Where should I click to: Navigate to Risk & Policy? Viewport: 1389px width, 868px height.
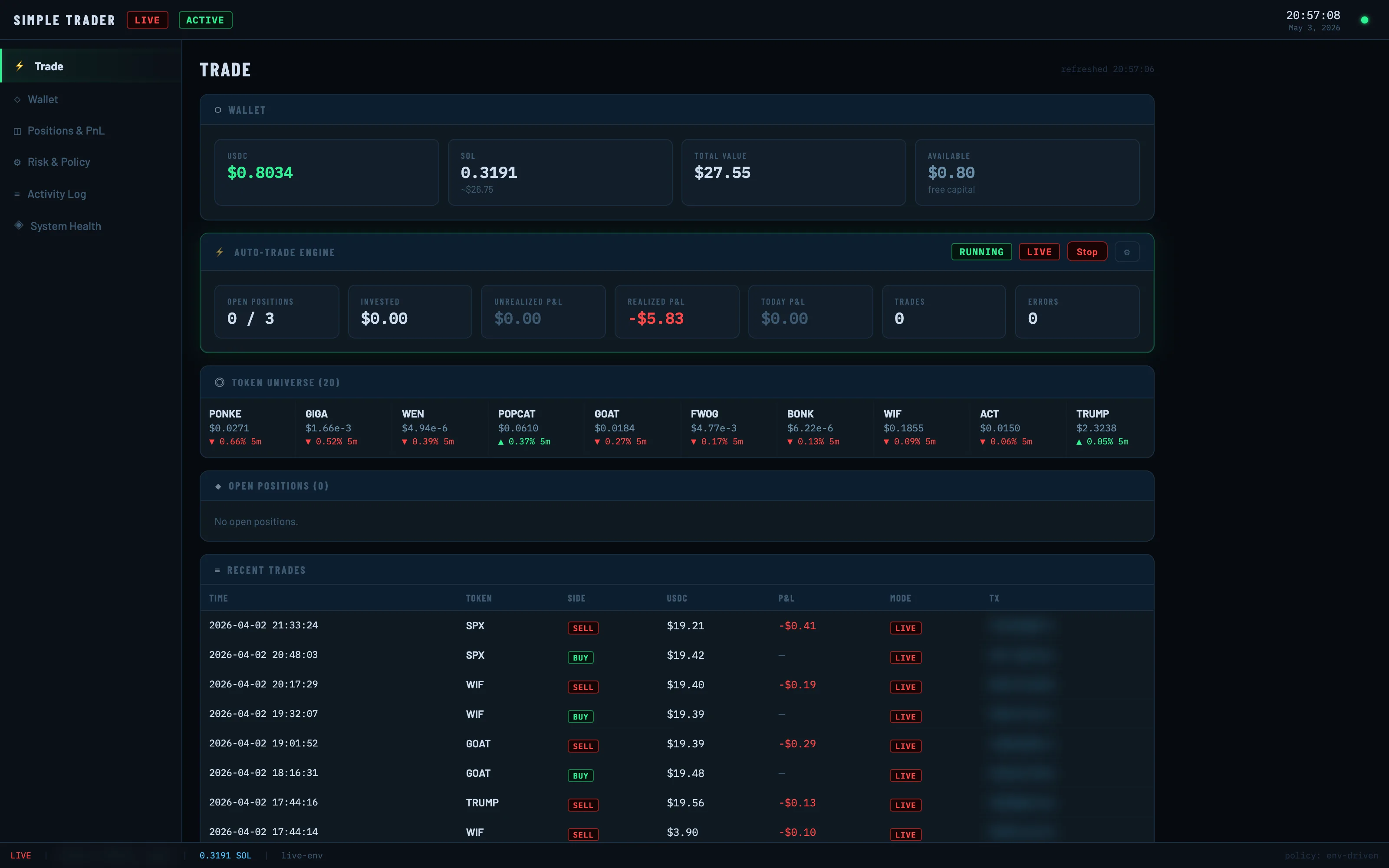(x=91, y=162)
